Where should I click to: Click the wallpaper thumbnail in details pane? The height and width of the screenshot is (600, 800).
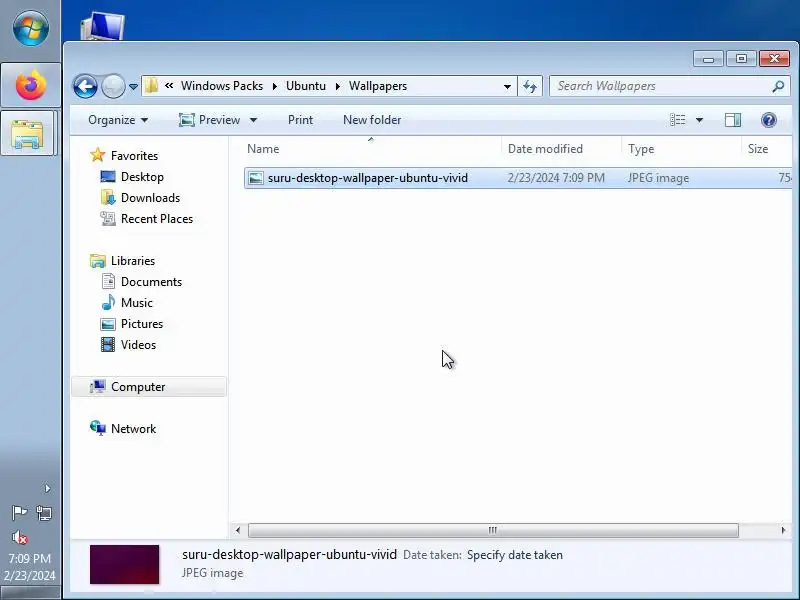(x=124, y=564)
